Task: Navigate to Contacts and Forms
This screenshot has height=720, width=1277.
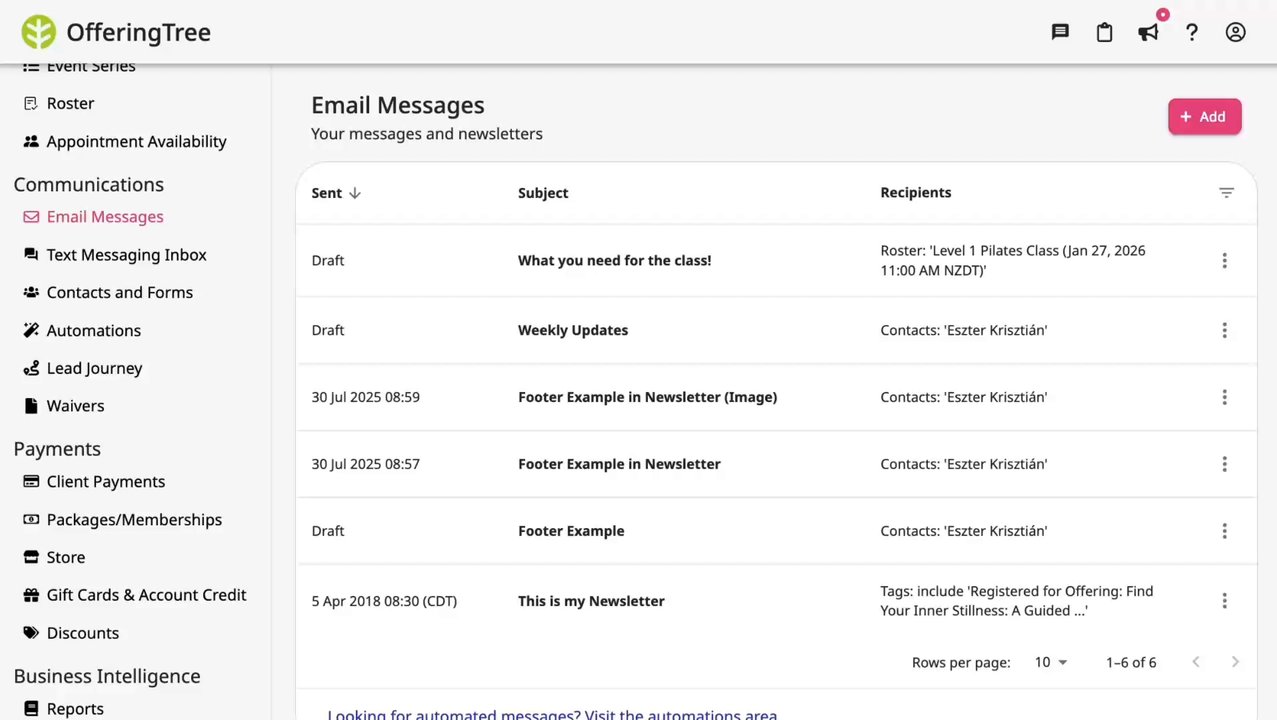Action: [119, 292]
